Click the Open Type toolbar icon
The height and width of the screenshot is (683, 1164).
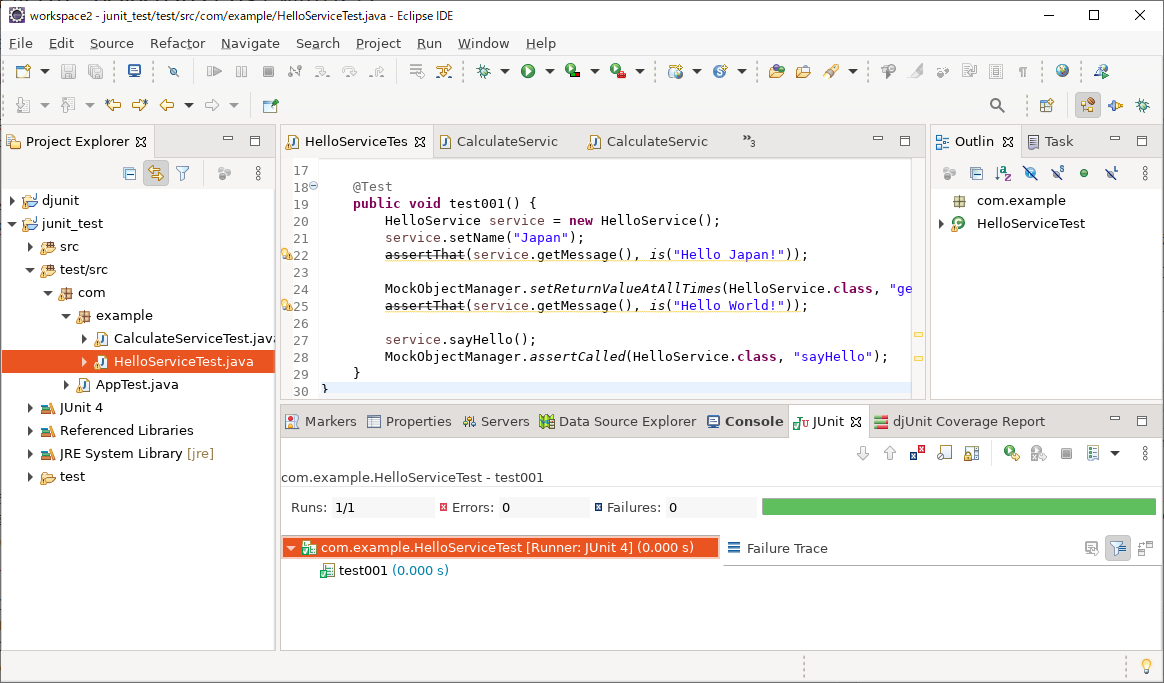[x=776, y=71]
